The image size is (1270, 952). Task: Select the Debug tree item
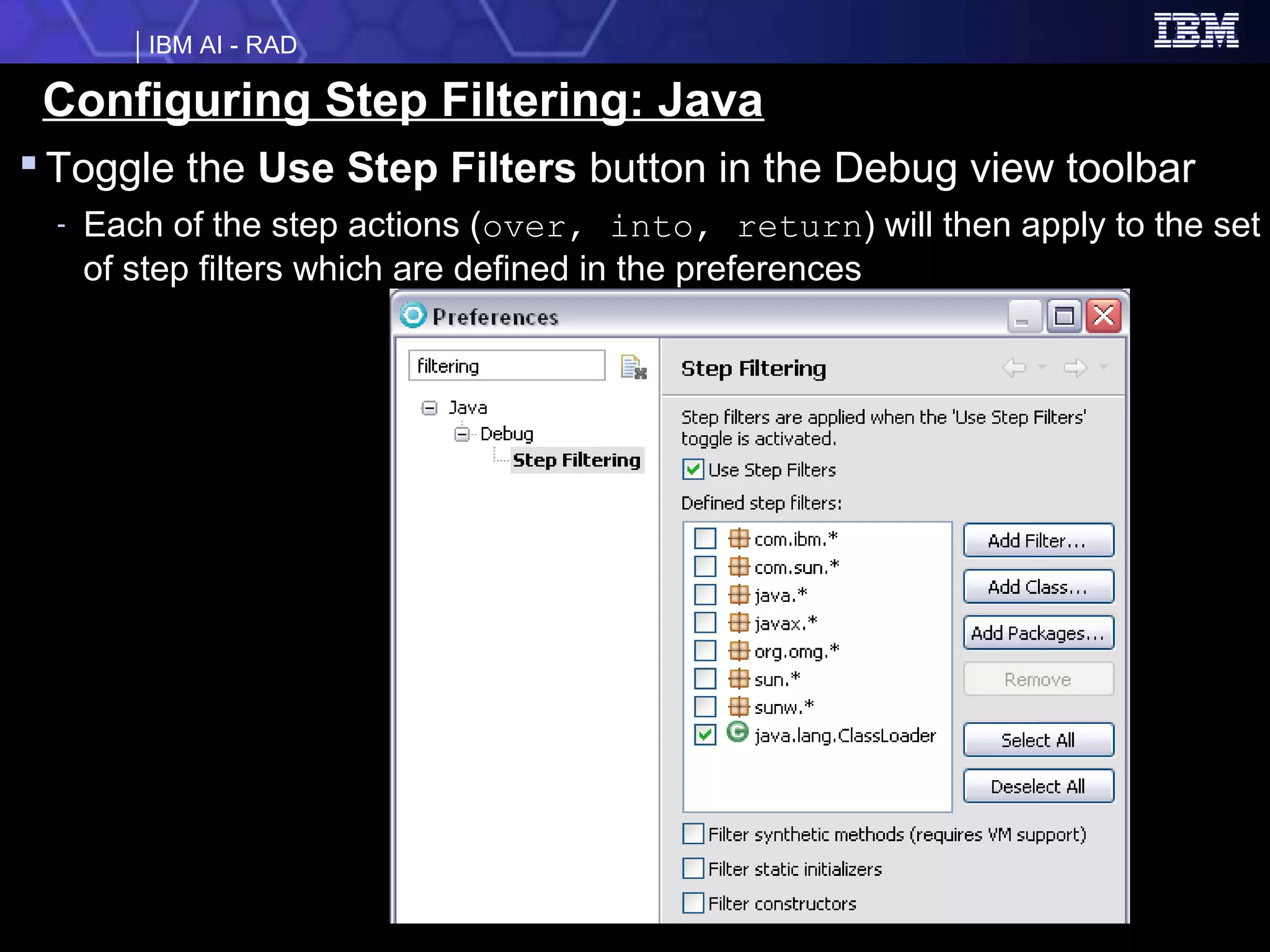507,434
